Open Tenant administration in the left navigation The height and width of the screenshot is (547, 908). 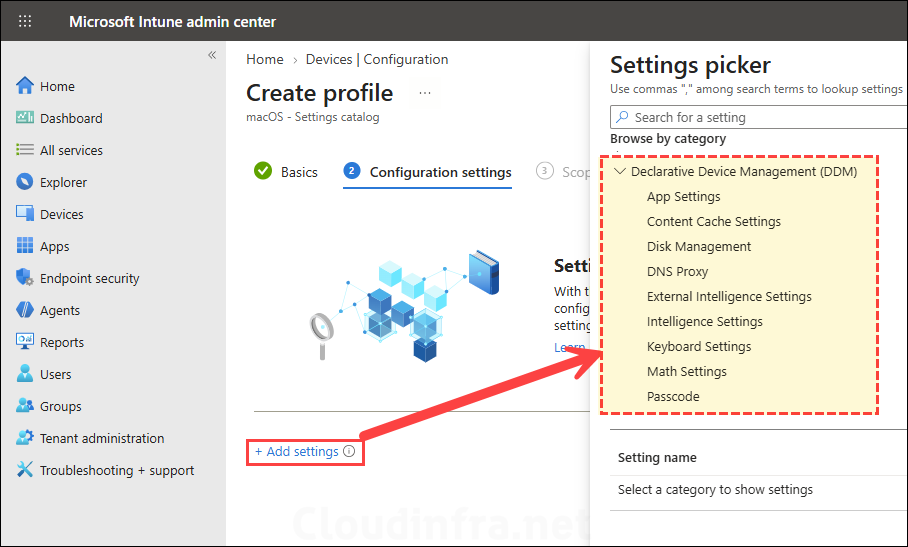click(x=102, y=438)
